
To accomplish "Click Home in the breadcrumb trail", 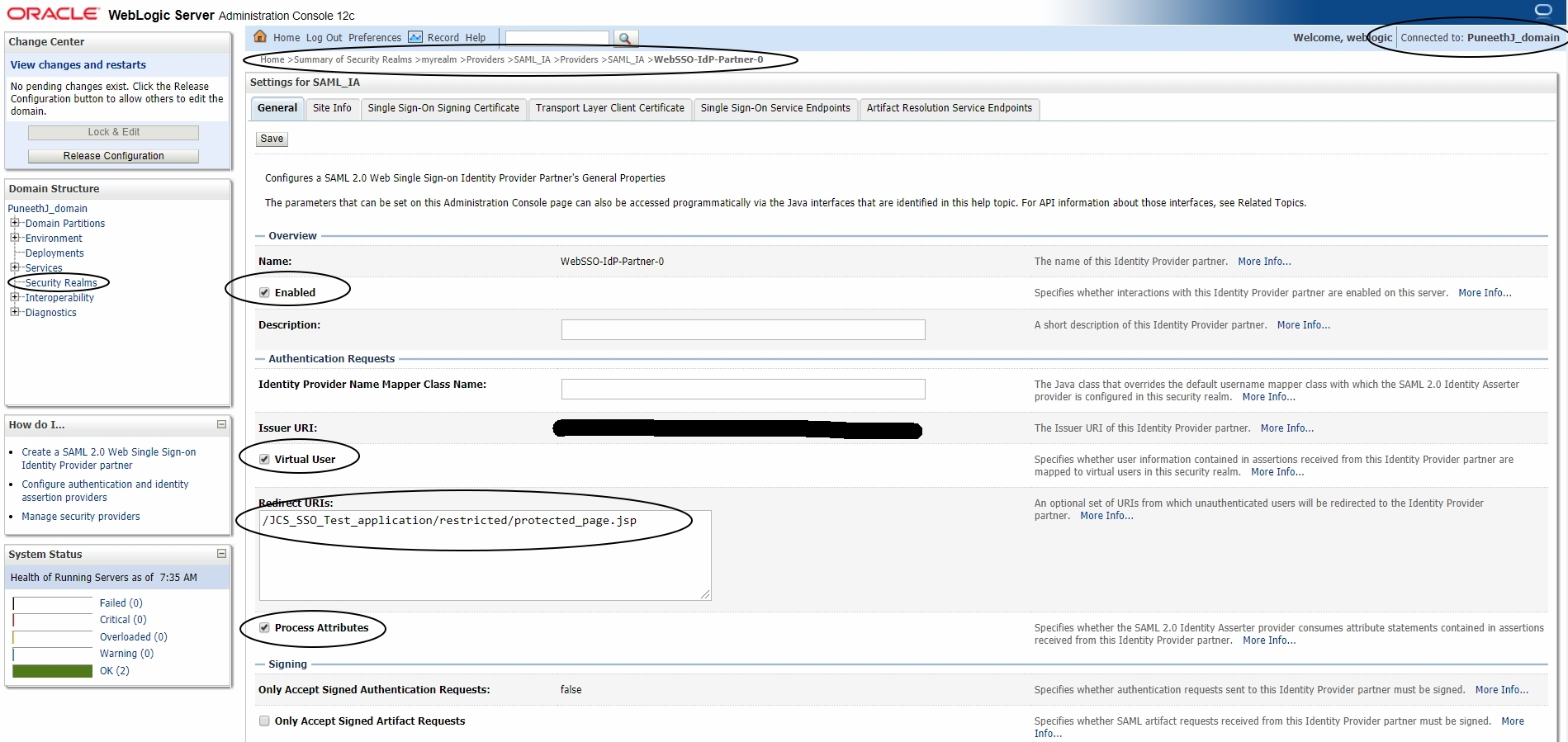I will pyautogui.click(x=272, y=59).
